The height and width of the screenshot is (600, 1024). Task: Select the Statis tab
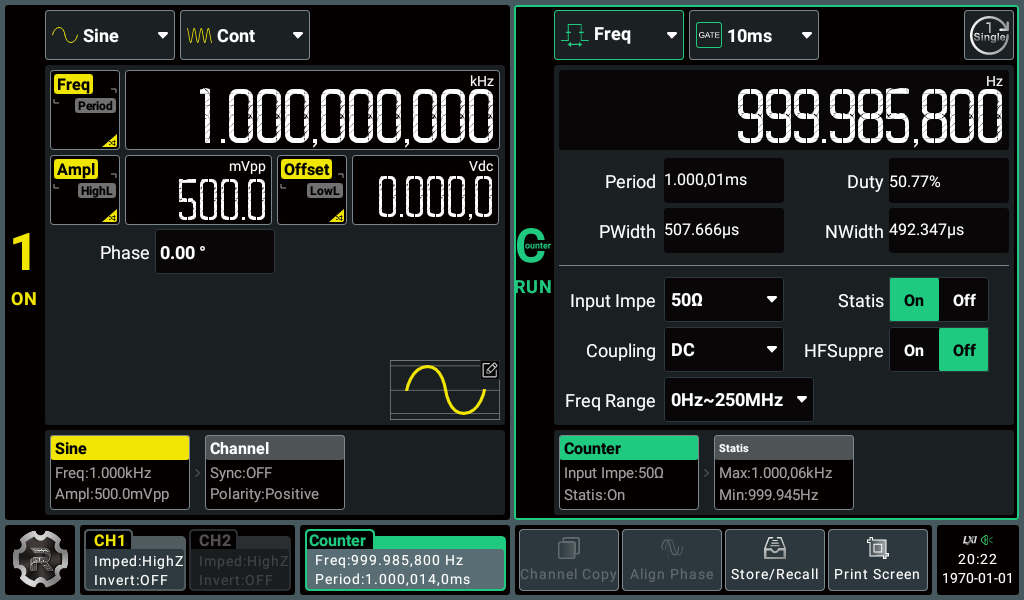click(x=783, y=446)
